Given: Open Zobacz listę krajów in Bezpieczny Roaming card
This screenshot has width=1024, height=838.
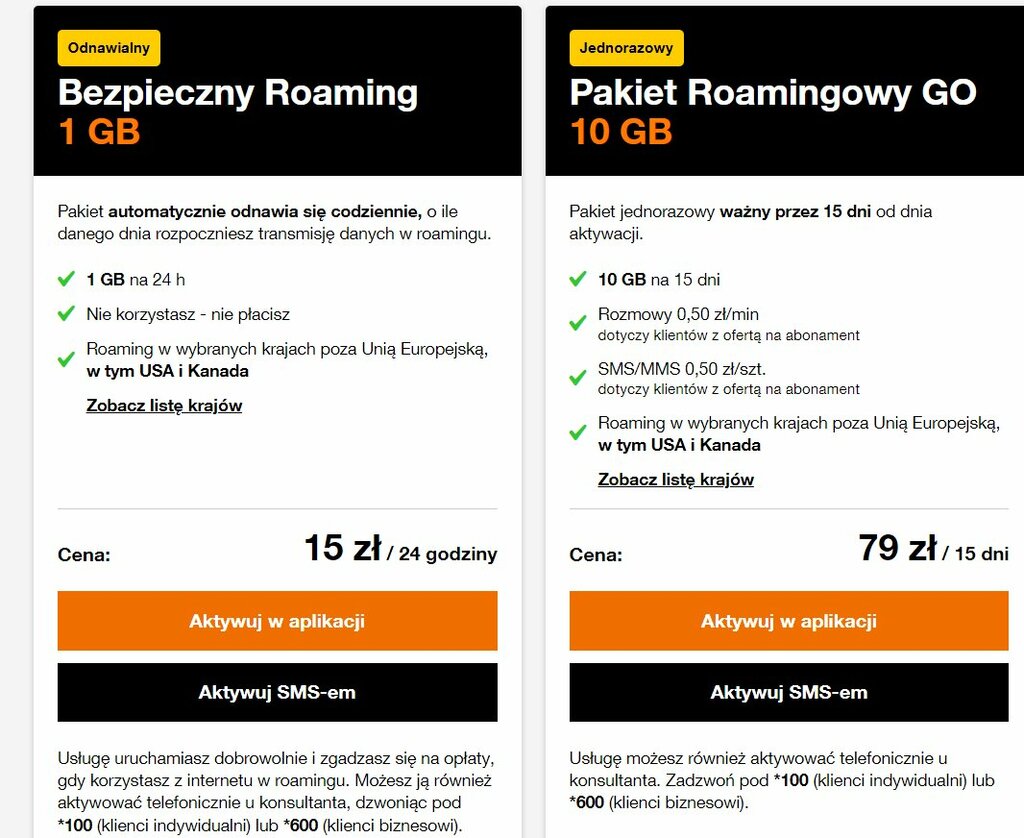Looking at the screenshot, I should coord(164,406).
